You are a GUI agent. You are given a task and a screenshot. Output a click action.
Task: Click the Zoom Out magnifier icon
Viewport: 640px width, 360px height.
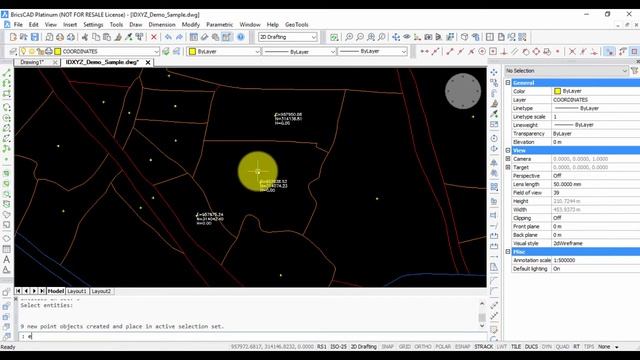tap(360, 37)
